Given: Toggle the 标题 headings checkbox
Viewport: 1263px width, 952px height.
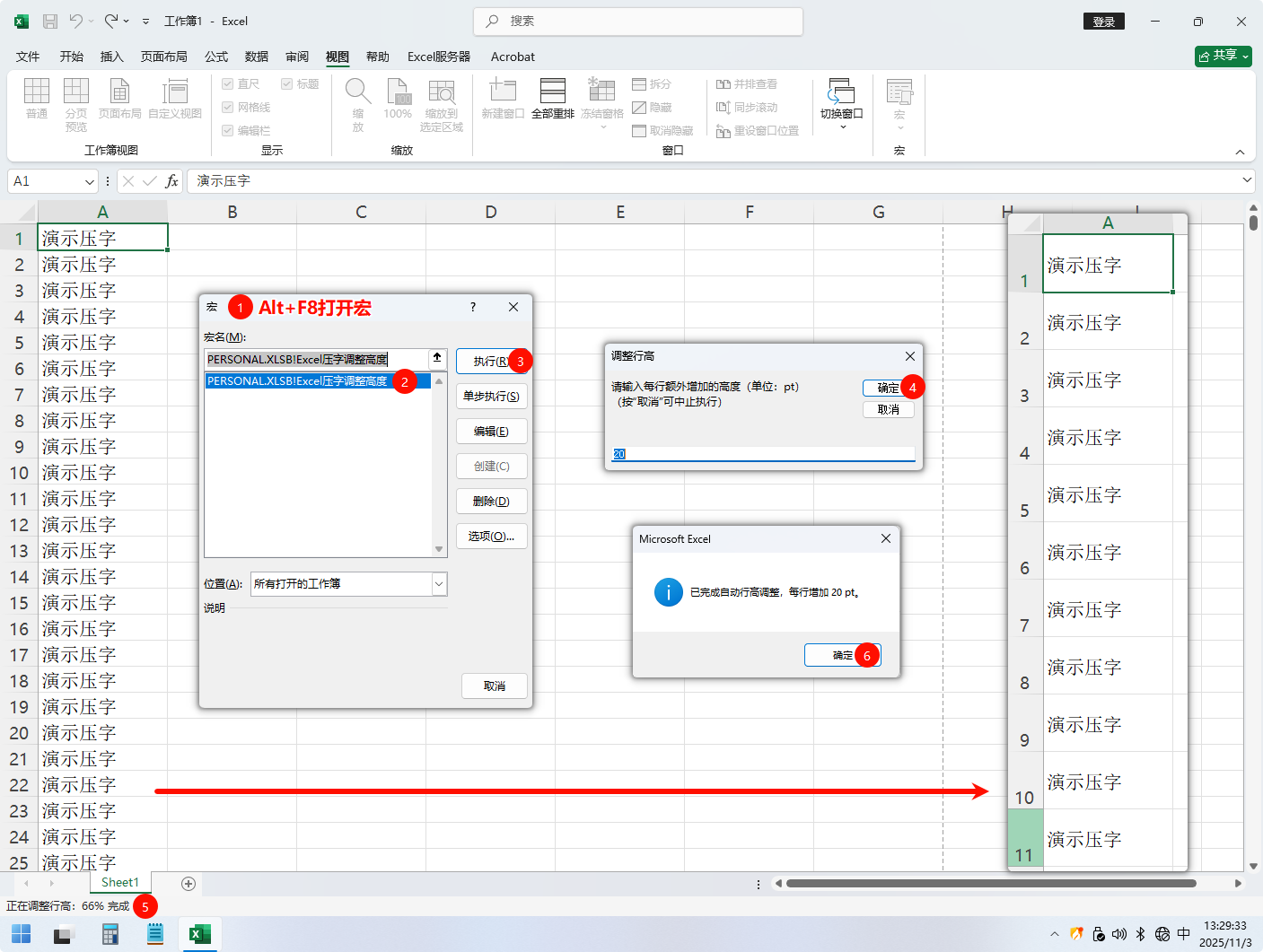Looking at the screenshot, I should 286,84.
